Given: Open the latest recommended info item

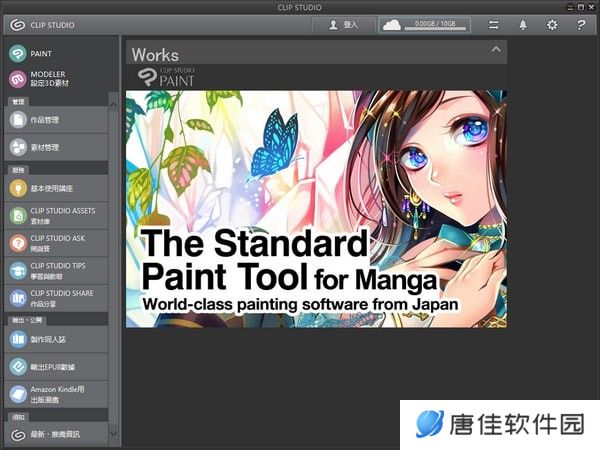Looking at the screenshot, I should click(x=56, y=434).
